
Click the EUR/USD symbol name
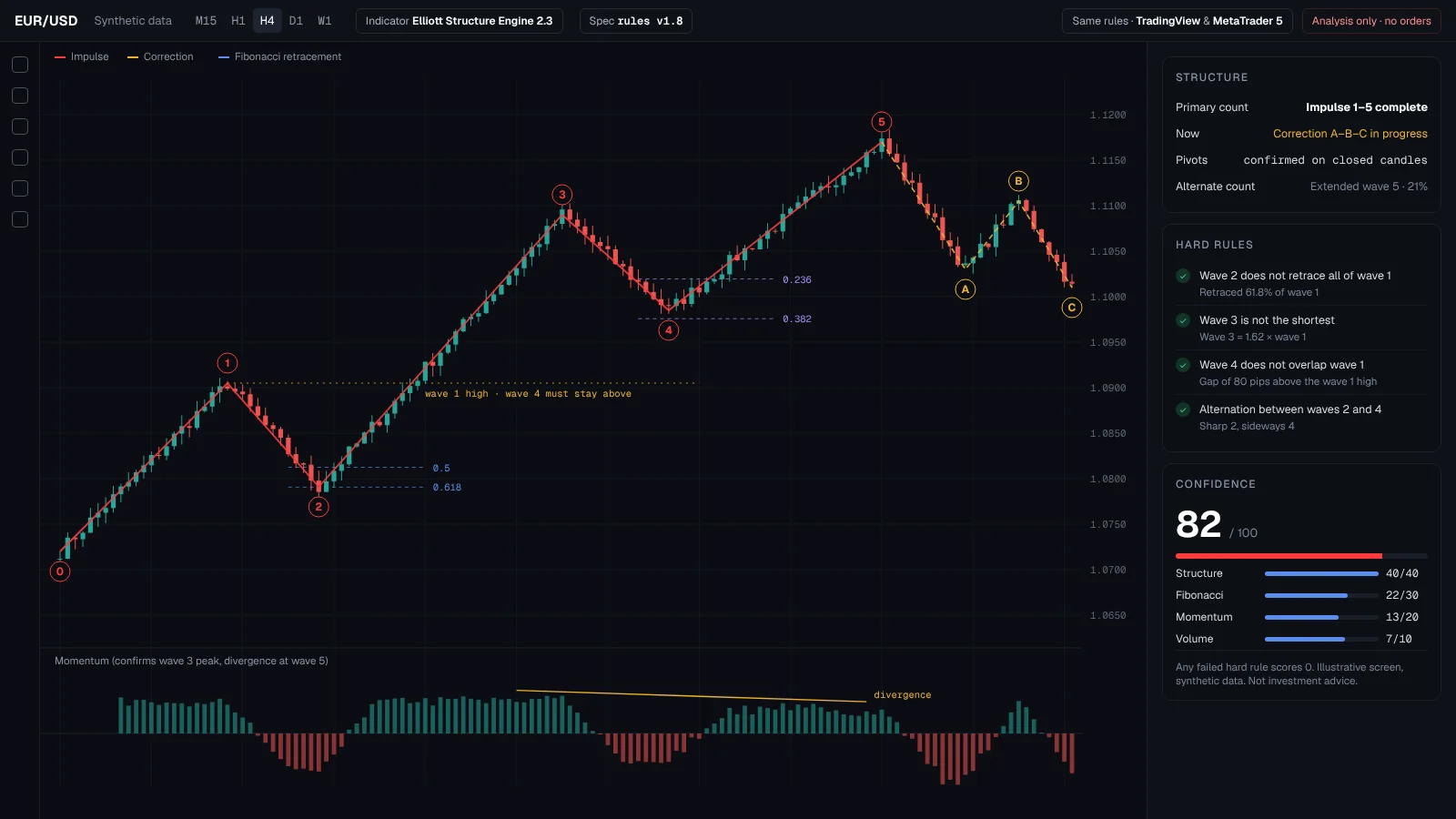[x=46, y=21]
